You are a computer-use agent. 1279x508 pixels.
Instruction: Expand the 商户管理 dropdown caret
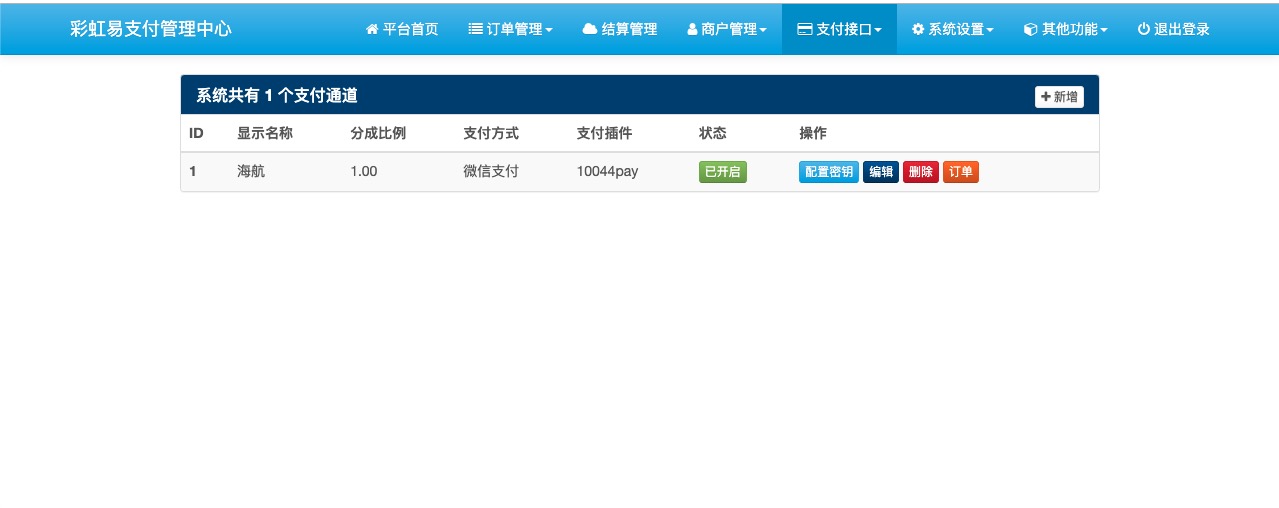coord(763,31)
